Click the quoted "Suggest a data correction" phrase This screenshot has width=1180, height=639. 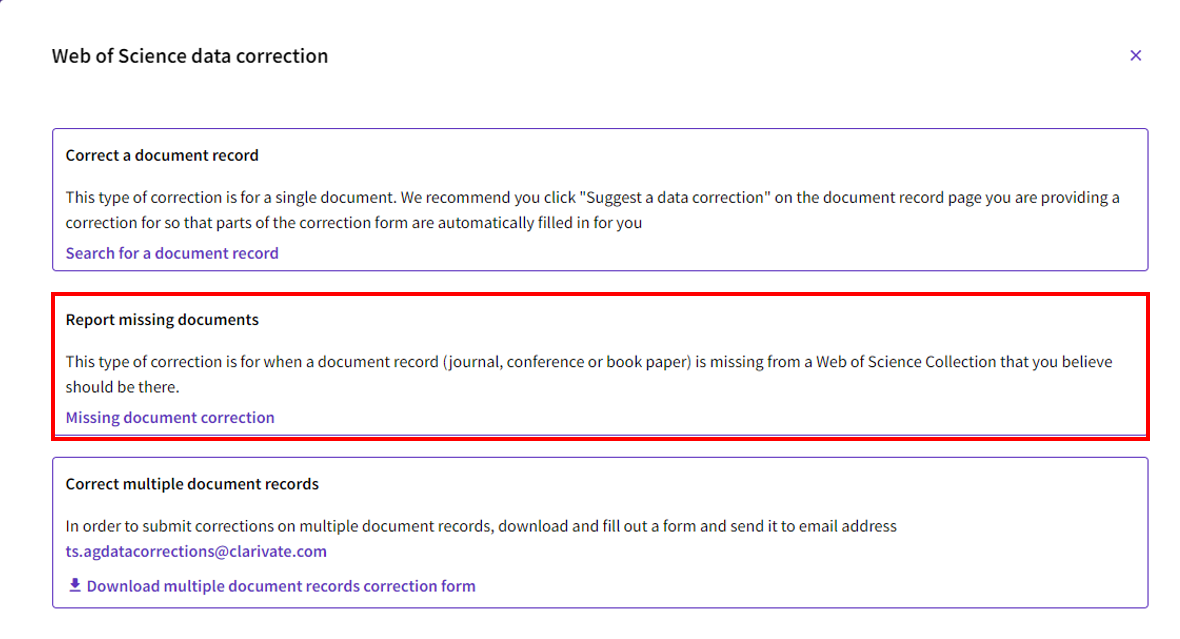pyautogui.click(x=674, y=197)
